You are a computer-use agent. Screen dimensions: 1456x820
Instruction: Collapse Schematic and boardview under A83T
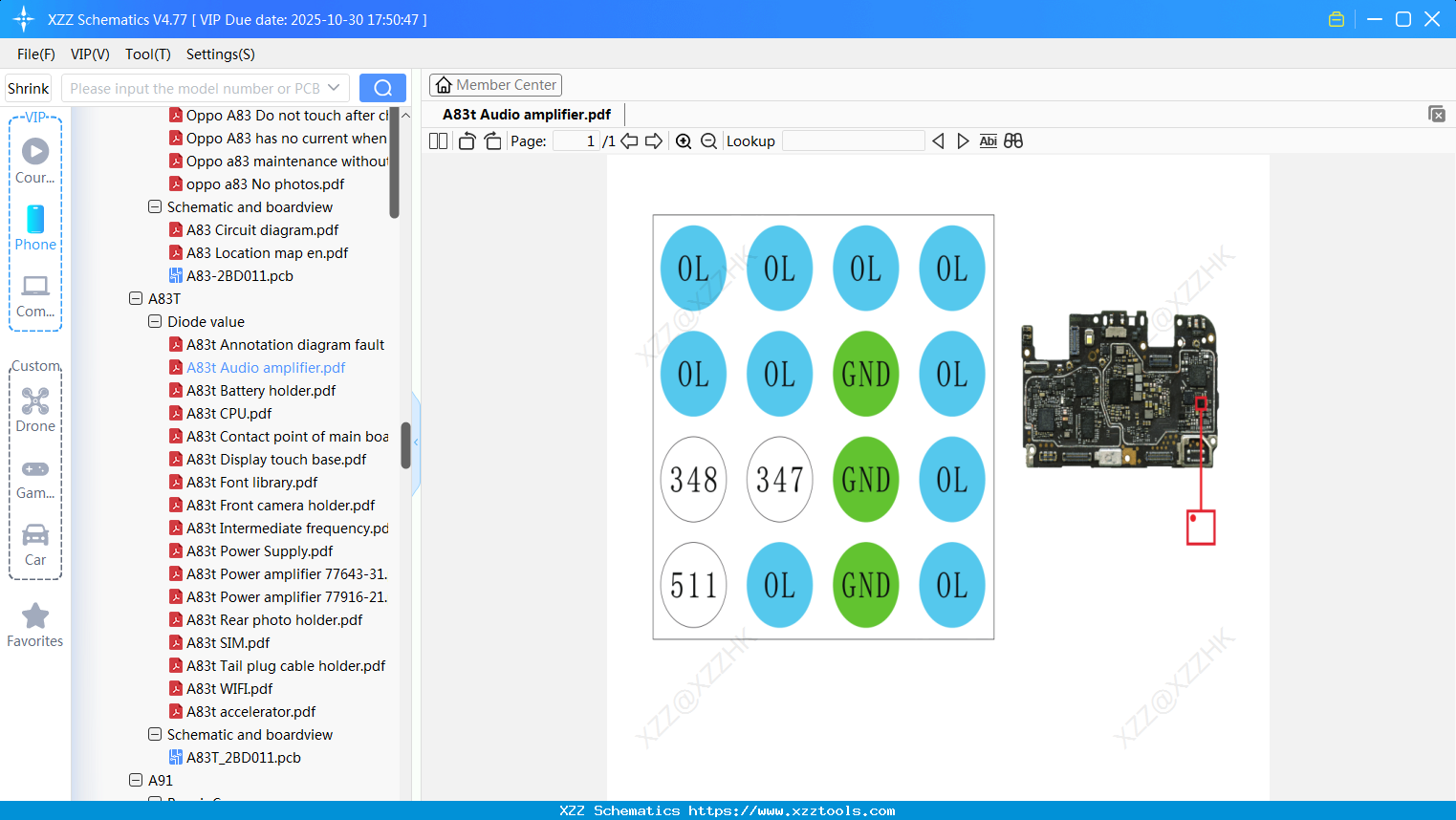click(155, 734)
